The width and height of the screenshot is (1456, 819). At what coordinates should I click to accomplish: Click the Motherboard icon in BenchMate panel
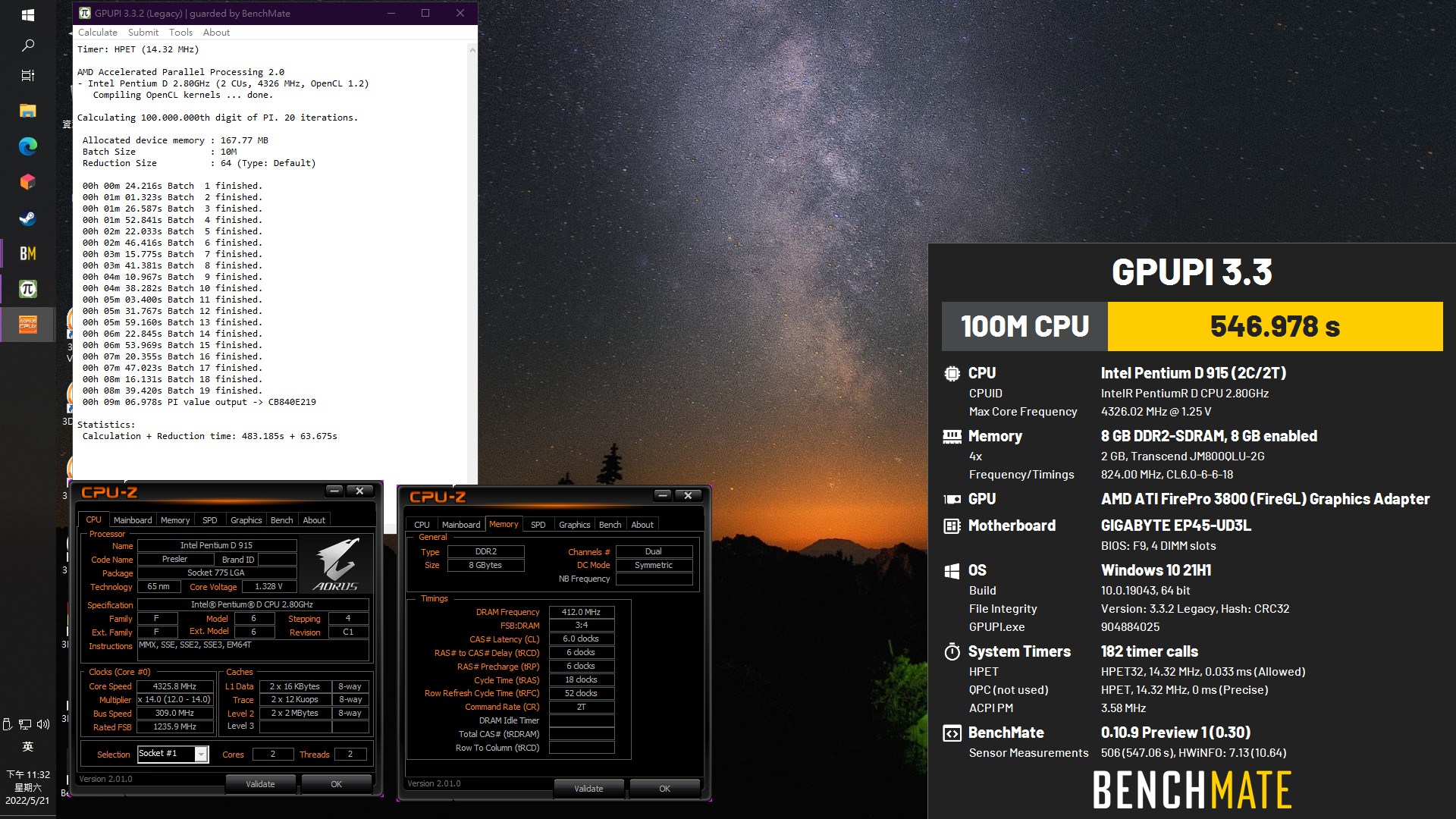(x=952, y=526)
